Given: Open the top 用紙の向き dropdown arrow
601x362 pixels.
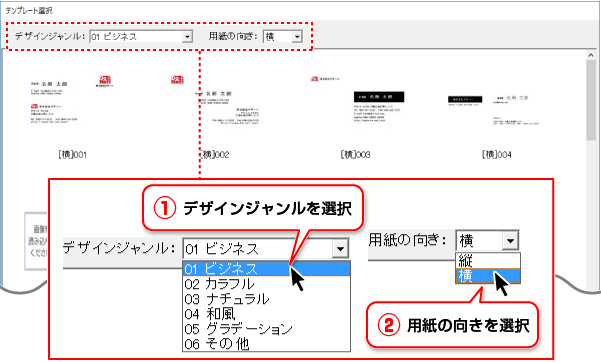Looking at the screenshot, I should coord(297,37).
